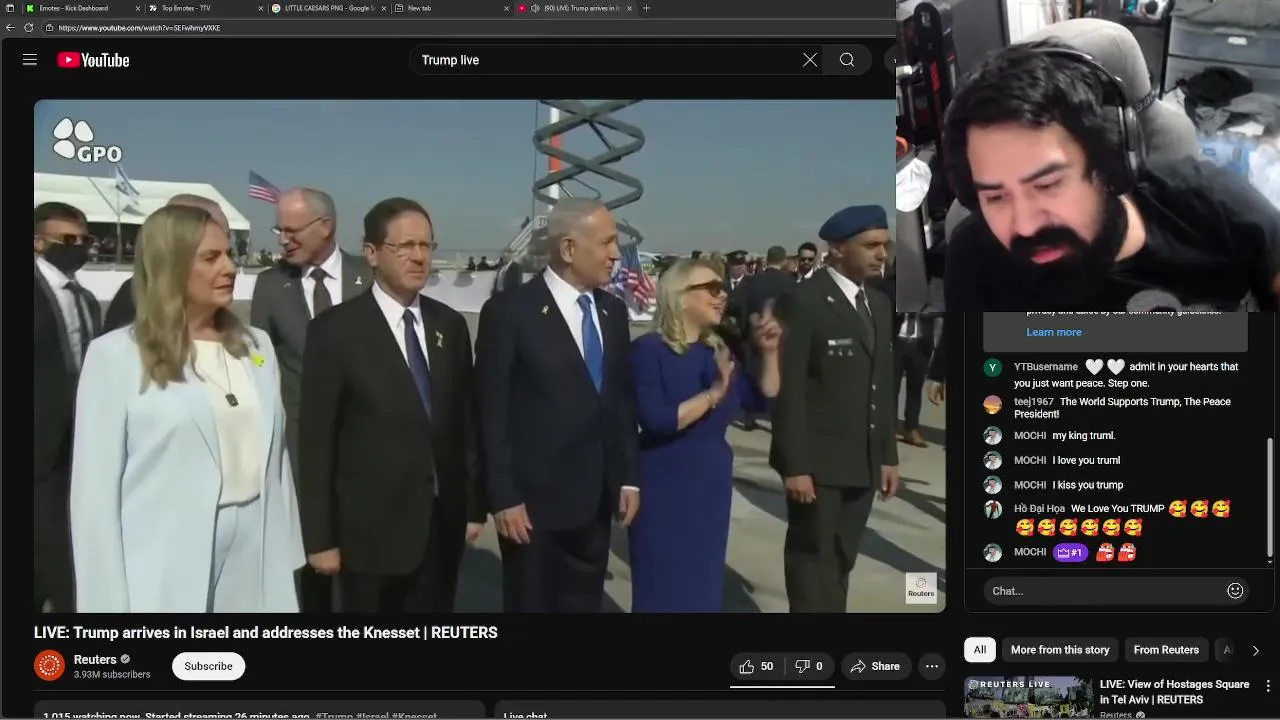Viewport: 1280px width, 720px height.
Task: Click the thumbs-up like button
Action: tap(756, 666)
